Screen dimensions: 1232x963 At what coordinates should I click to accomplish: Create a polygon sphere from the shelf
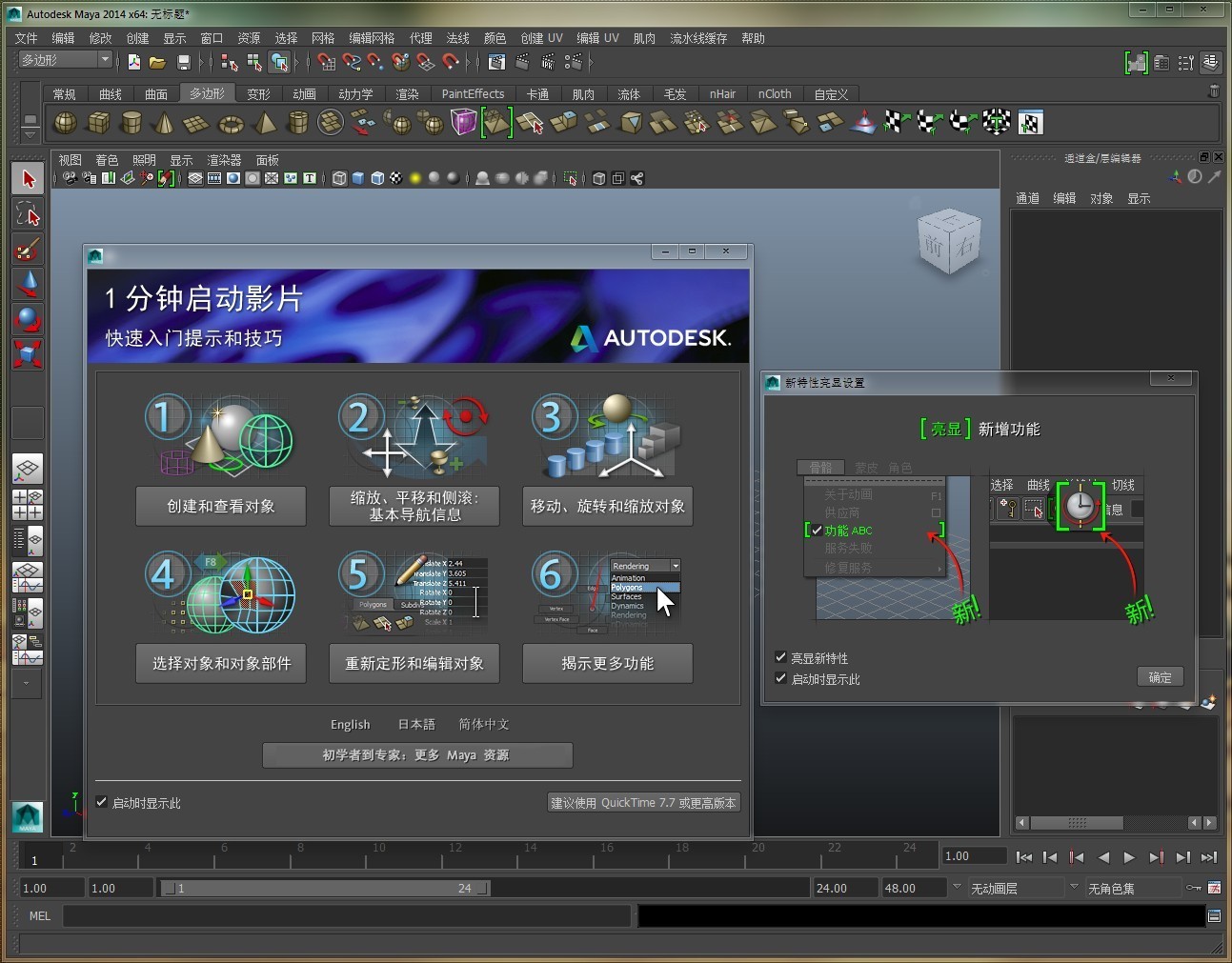[65, 123]
